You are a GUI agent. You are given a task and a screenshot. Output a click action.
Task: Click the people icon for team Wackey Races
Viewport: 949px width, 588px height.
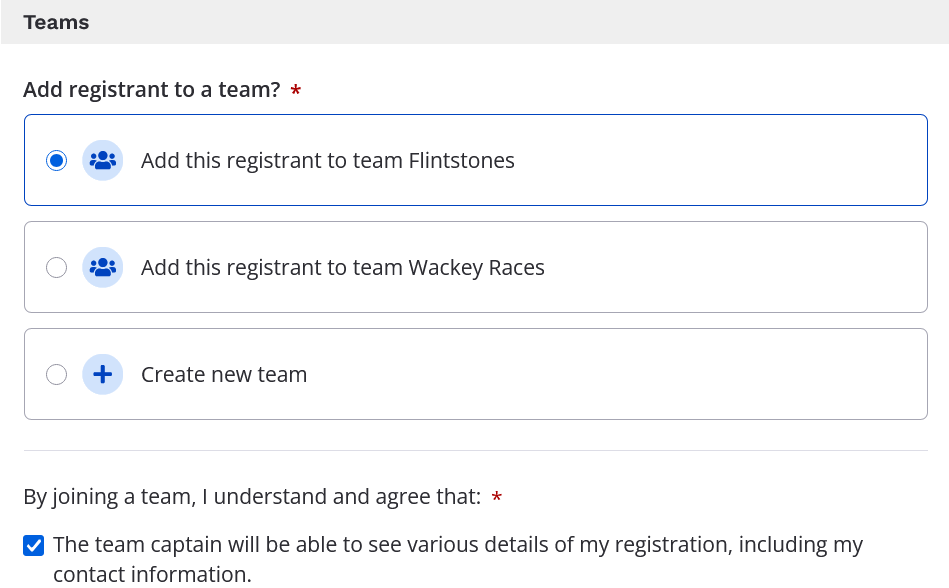[102, 267]
